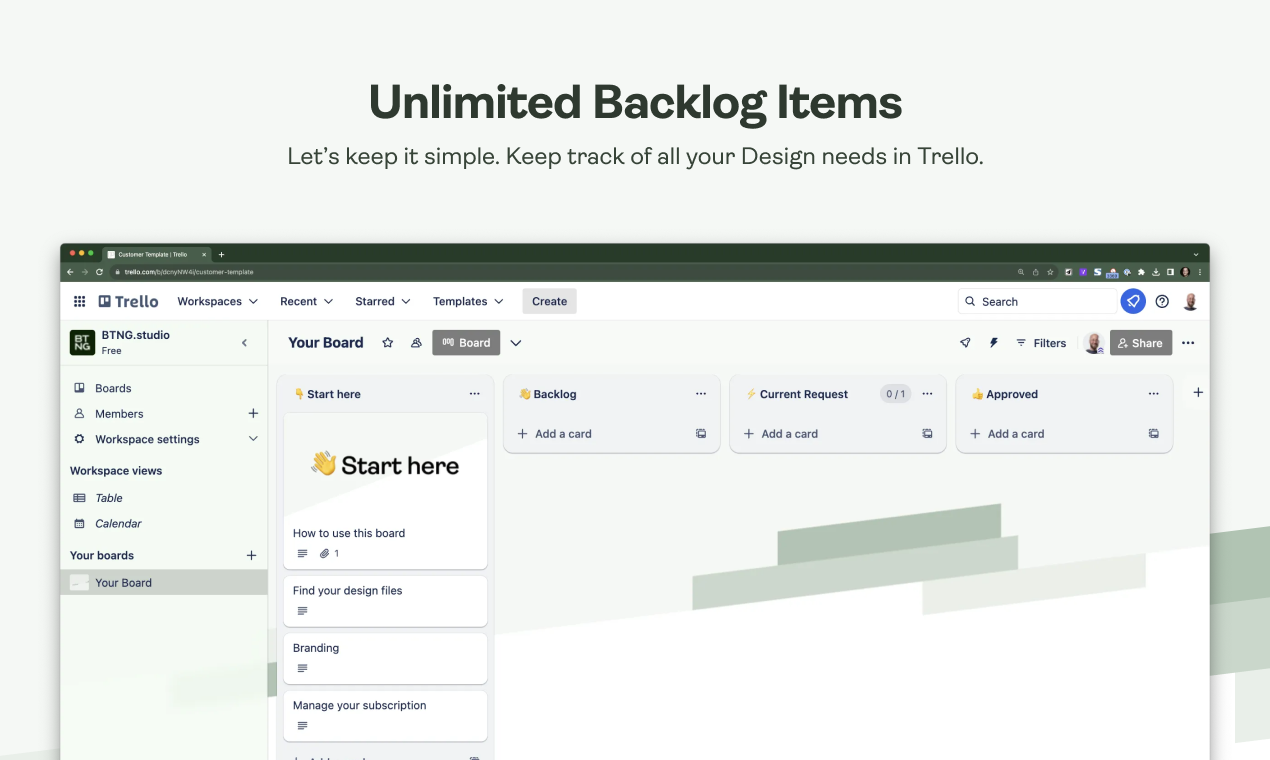The width and height of the screenshot is (1270, 760).
Task: Create card from template in Current Request
Action: click(x=927, y=434)
